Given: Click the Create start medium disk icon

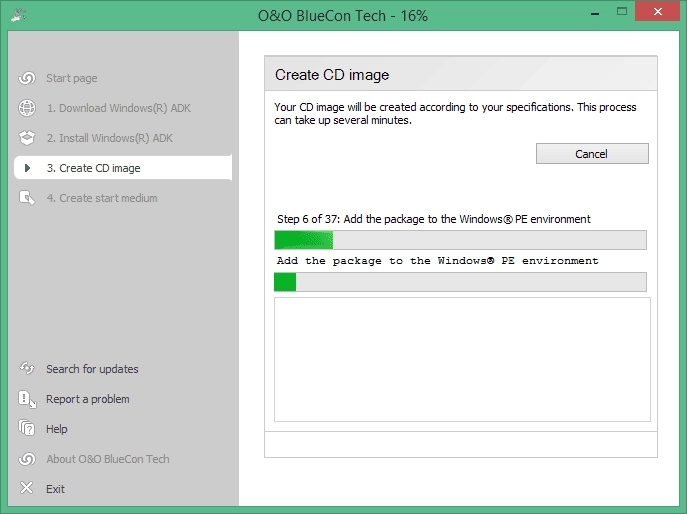Looking at the screenshot, I should pyautogui.click(x=27, y=198).
